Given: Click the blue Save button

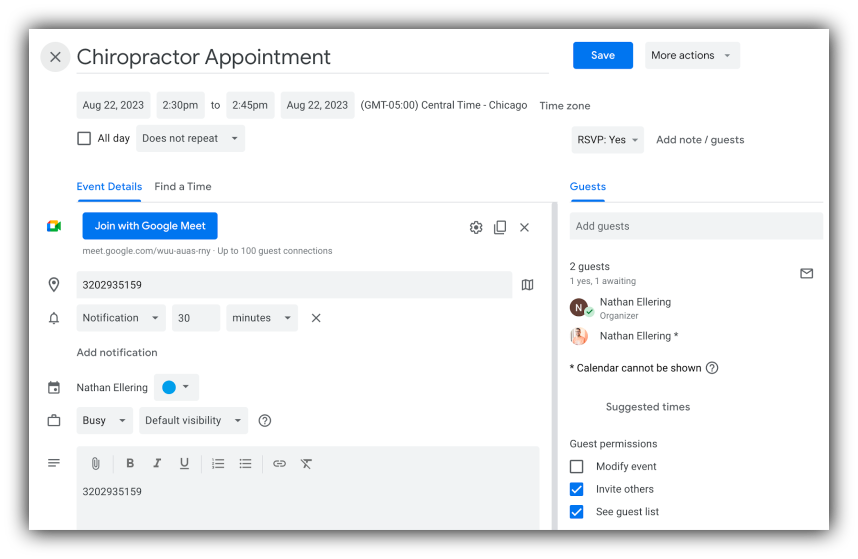Looking at the screenshot, I should click(x=602, y=56).
